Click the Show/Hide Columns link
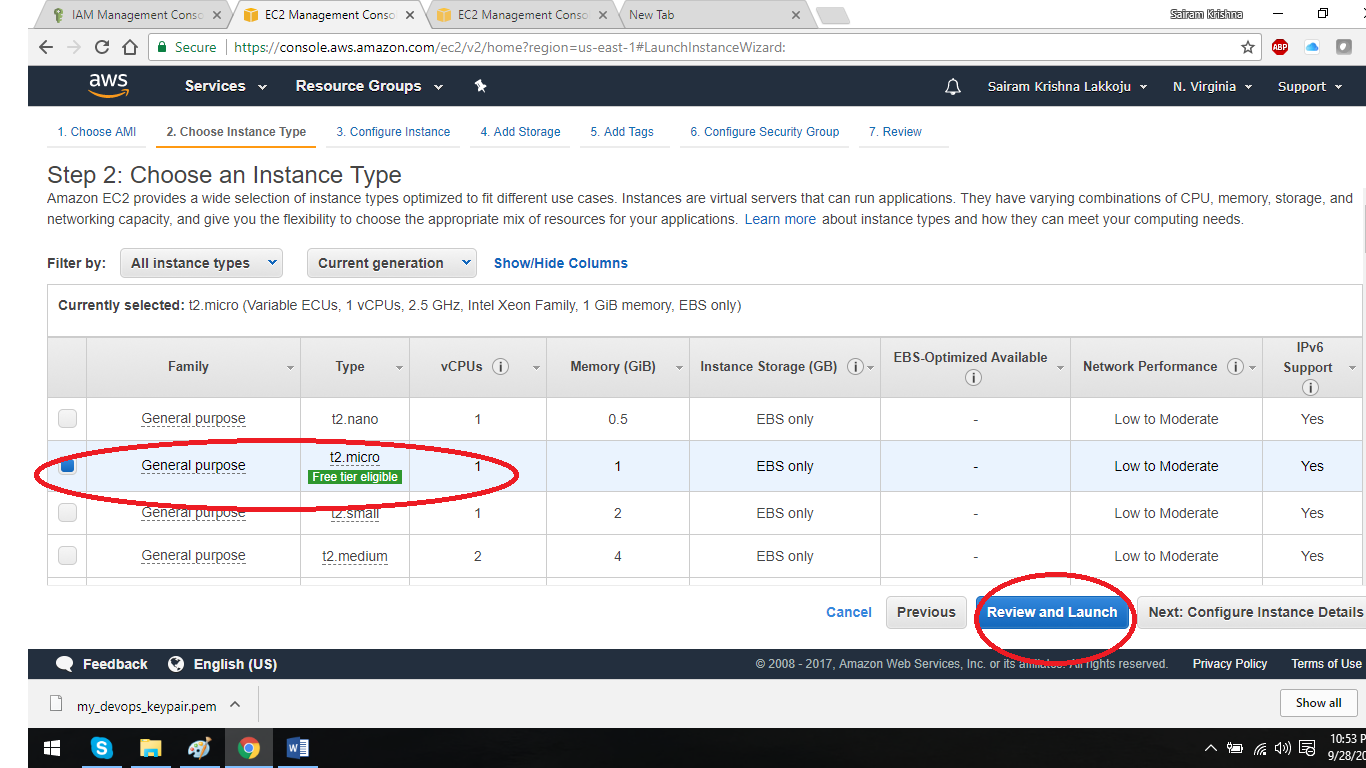Viewport: 1366px width, 768px height. tap(561, 263)
